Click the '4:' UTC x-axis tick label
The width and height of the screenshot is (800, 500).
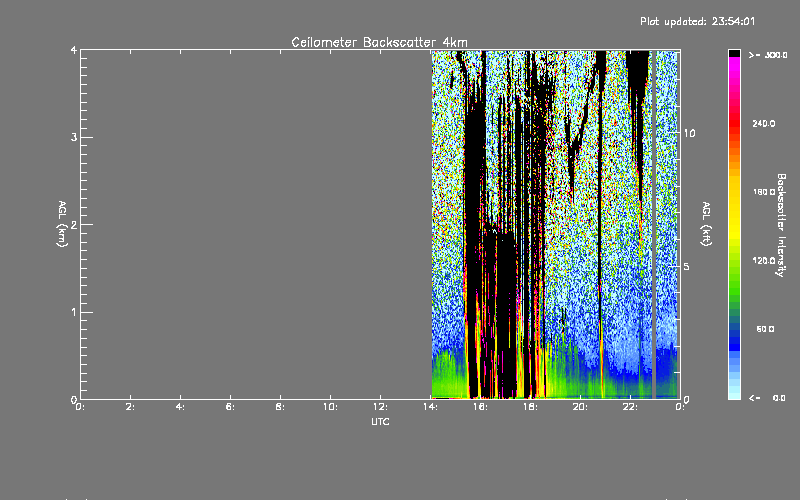pos(181,407)
